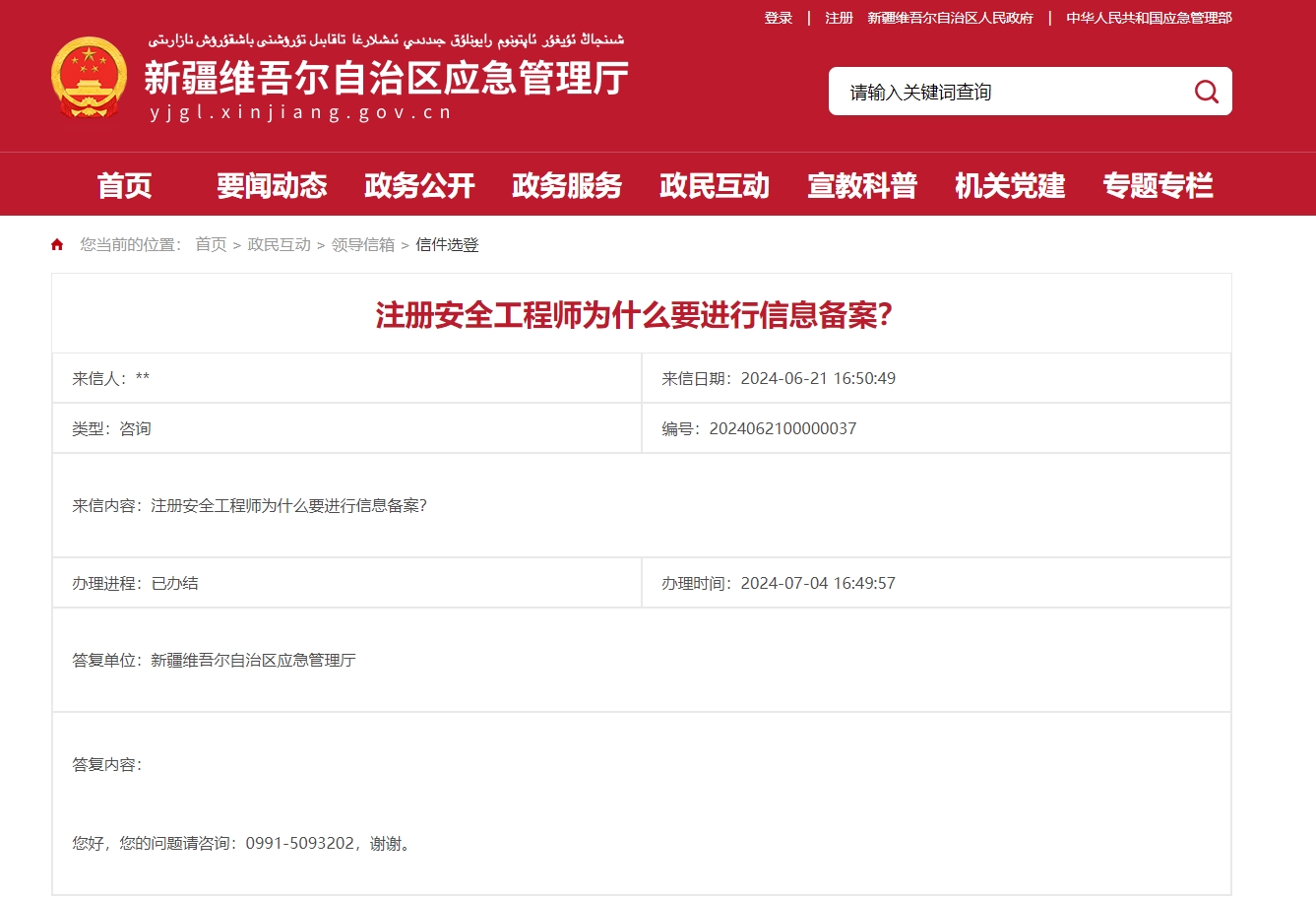Select the 宣教科普 menu item

pos(862,185)
